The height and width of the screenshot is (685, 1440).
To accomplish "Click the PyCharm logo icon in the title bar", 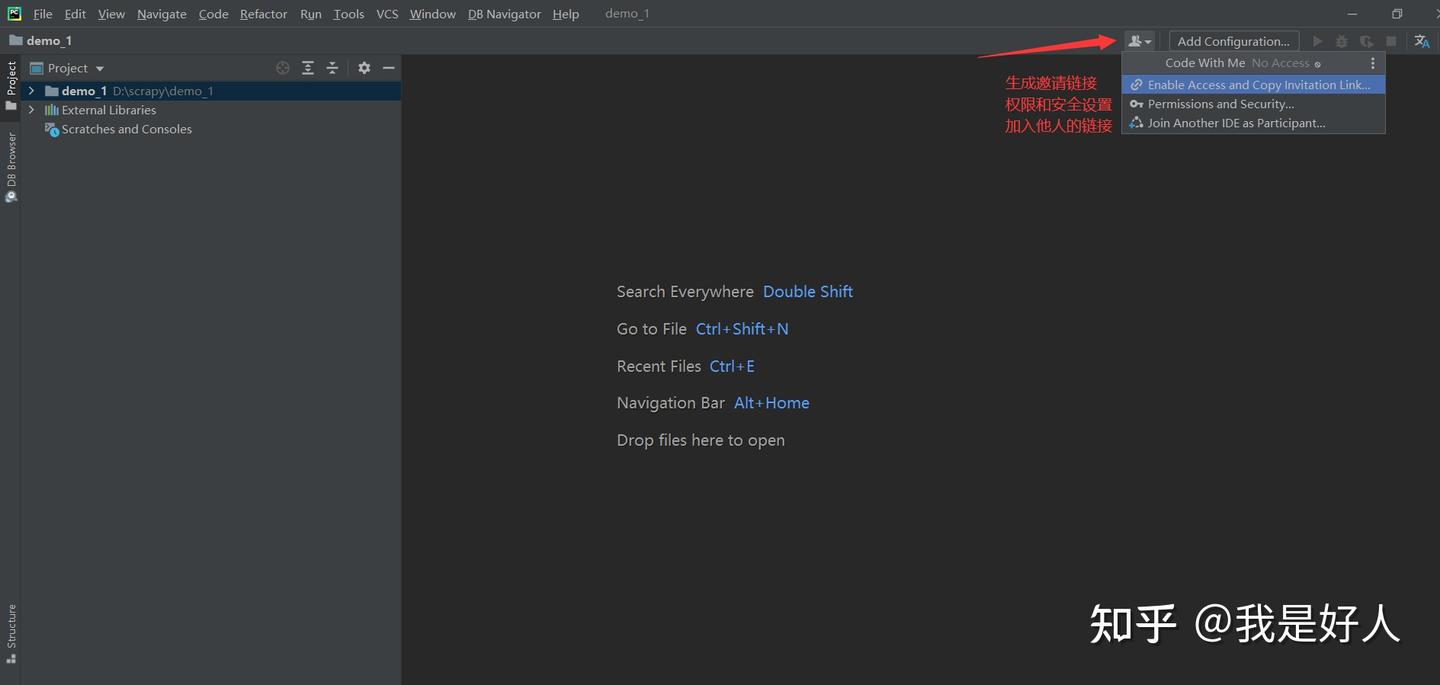I will [13, 13].
